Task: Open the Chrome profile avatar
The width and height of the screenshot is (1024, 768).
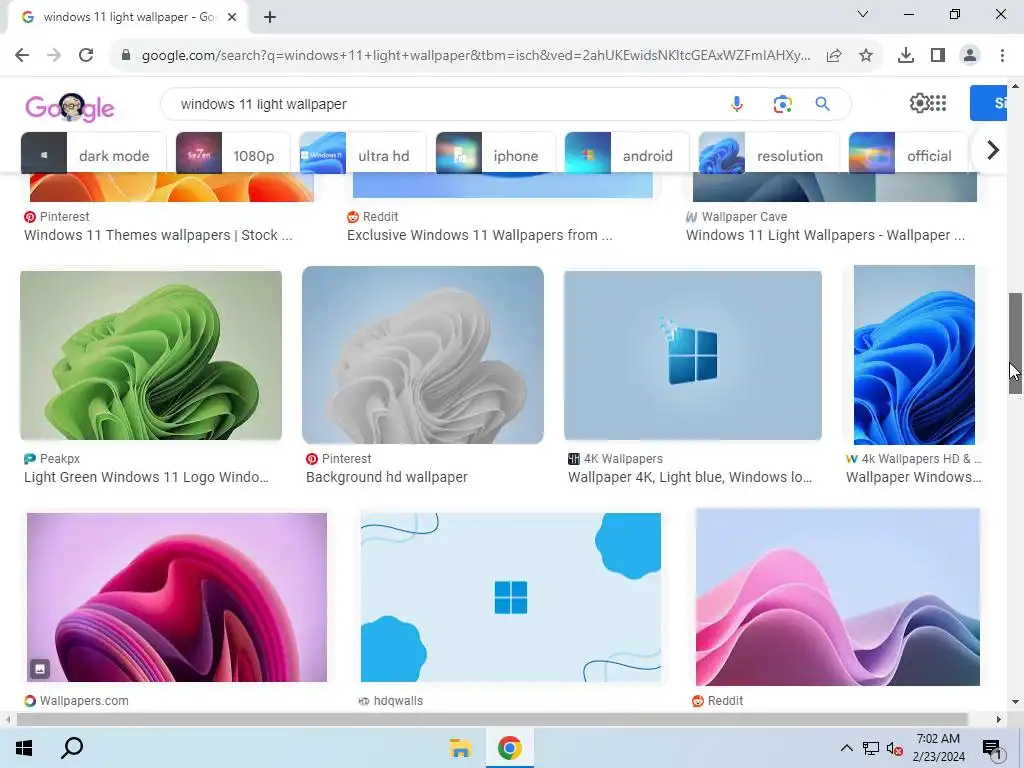Action: 970,56
